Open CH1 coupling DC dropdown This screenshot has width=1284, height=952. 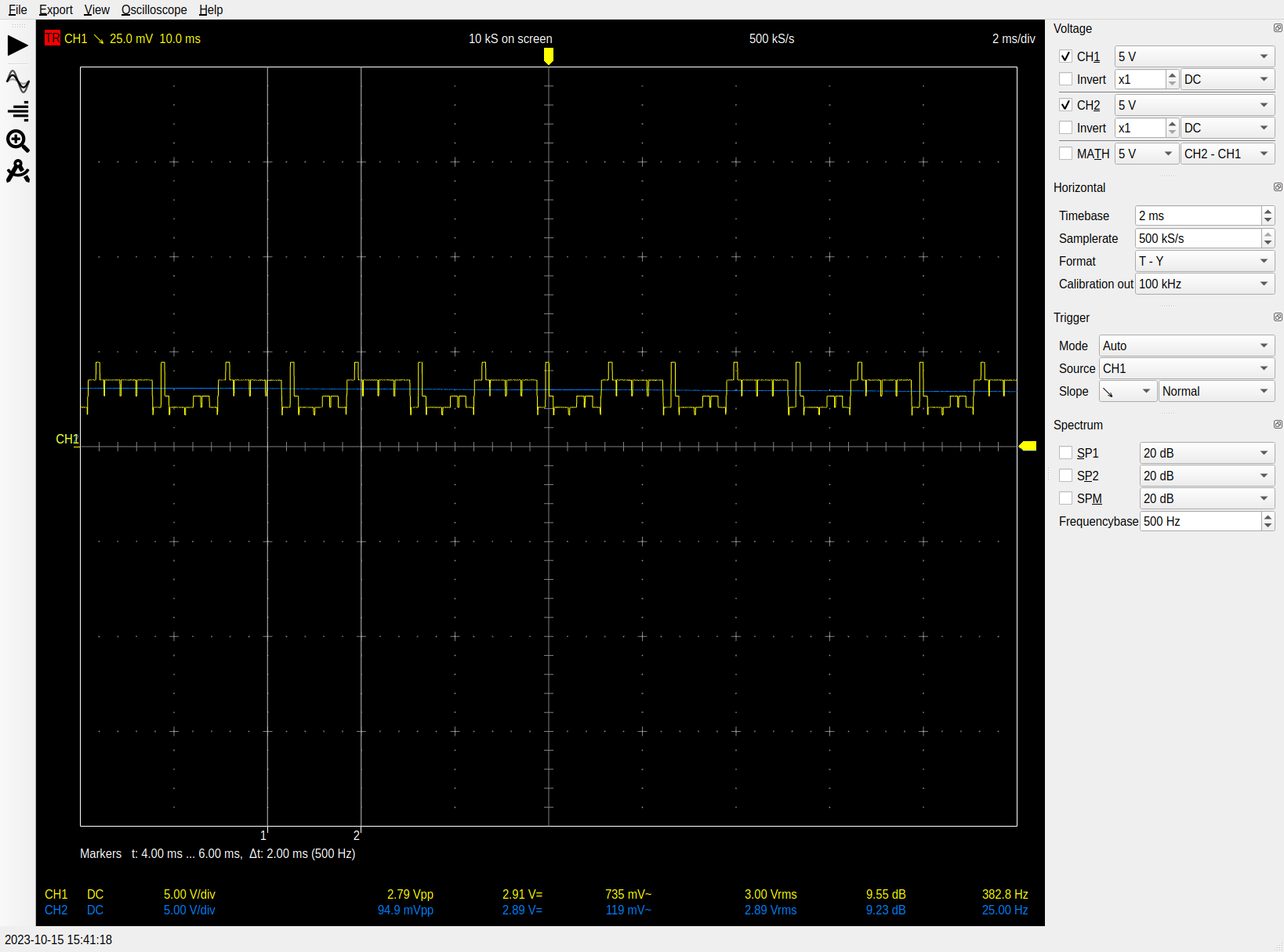point(1228,79)
